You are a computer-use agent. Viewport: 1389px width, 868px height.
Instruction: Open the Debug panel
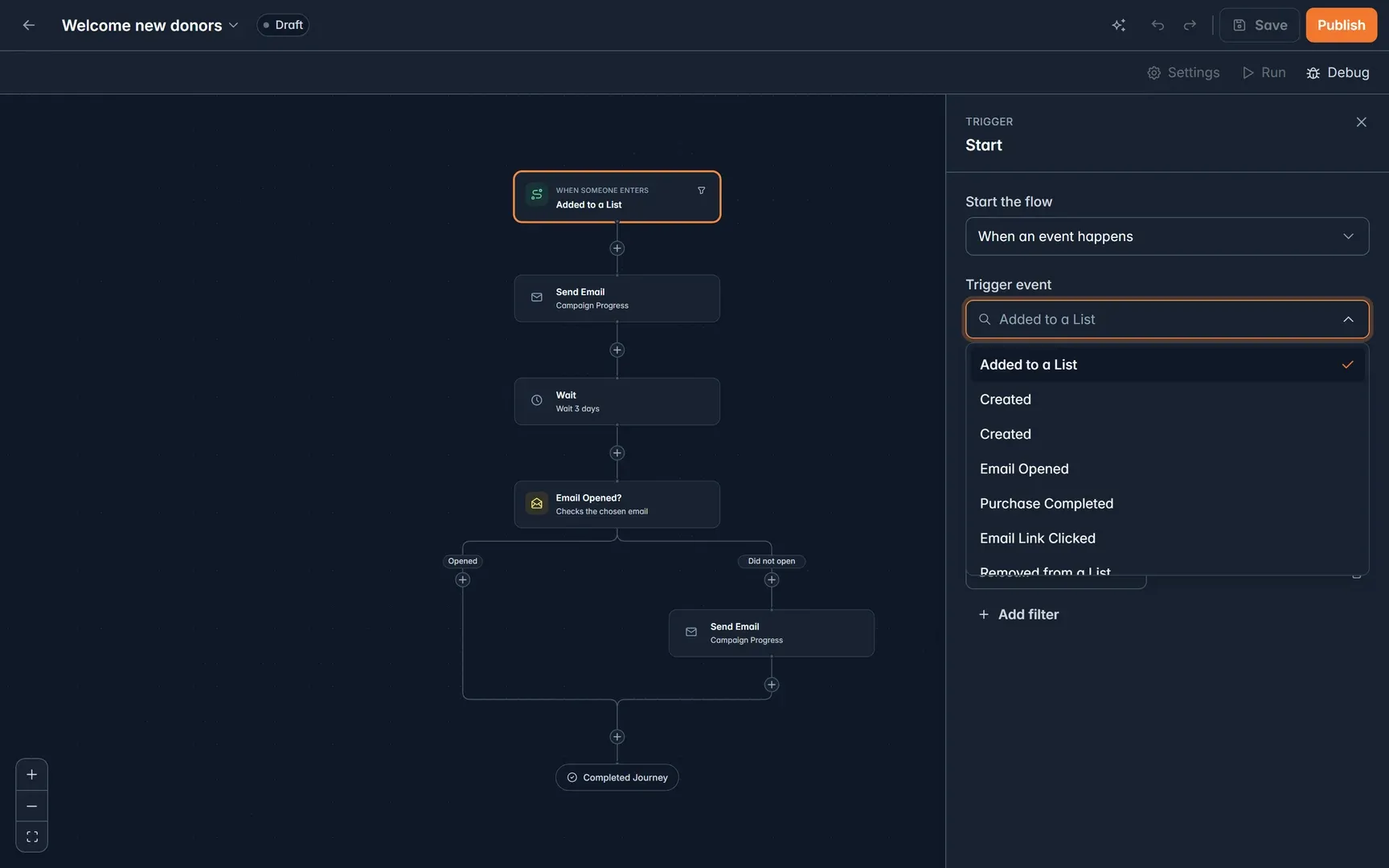[1338, 72]
